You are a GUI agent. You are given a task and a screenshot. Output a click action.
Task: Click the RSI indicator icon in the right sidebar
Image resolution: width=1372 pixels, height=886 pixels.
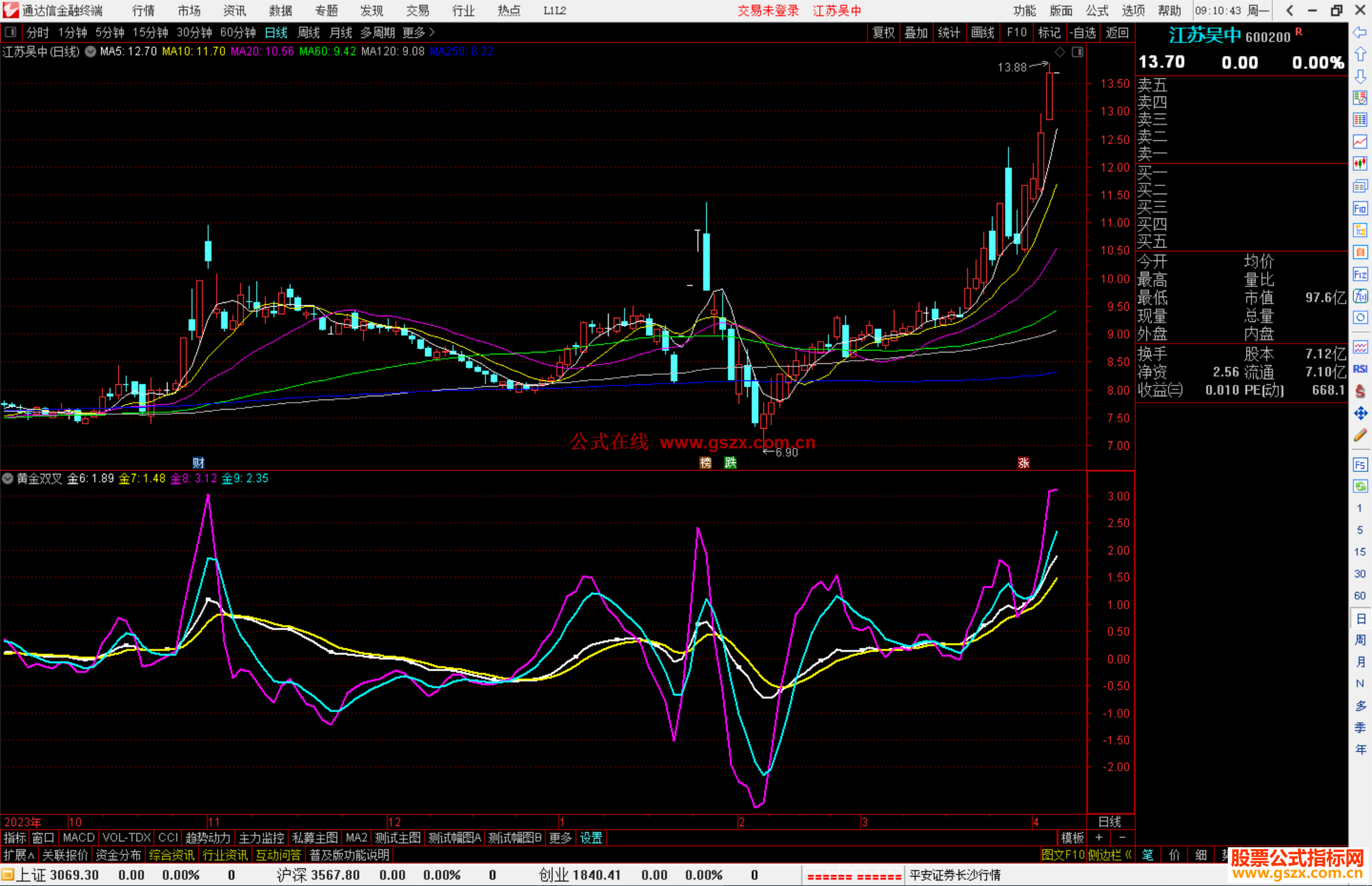coord(1359,369)
